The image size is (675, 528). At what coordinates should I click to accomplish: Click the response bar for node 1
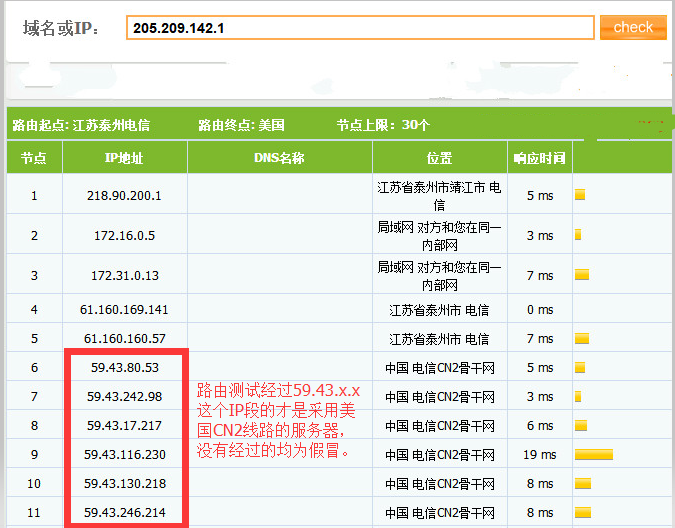[580, 195]
